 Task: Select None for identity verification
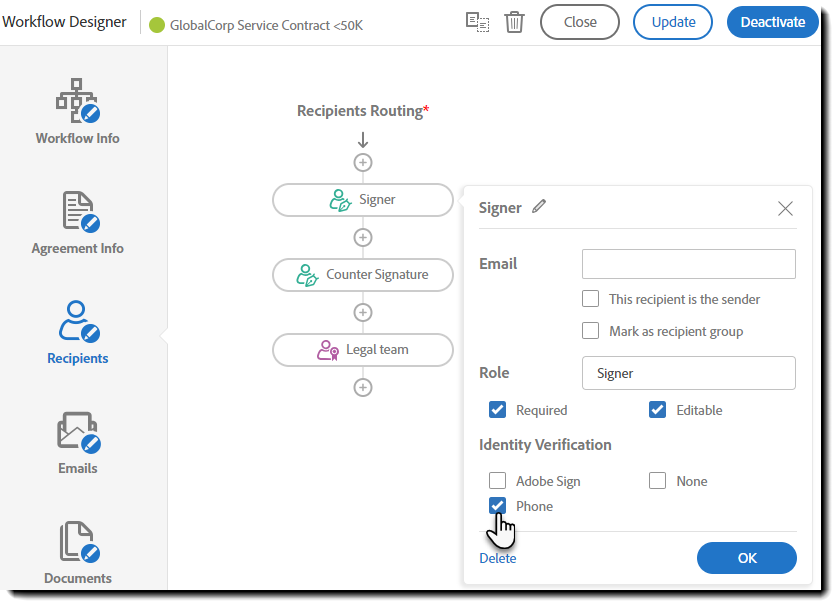(x=657, y=481)
